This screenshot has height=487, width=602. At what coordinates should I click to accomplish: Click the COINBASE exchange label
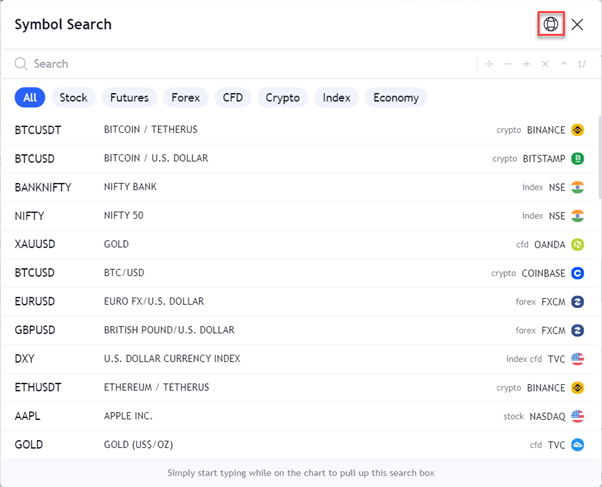pyautogui.click(x=543, y=273)
